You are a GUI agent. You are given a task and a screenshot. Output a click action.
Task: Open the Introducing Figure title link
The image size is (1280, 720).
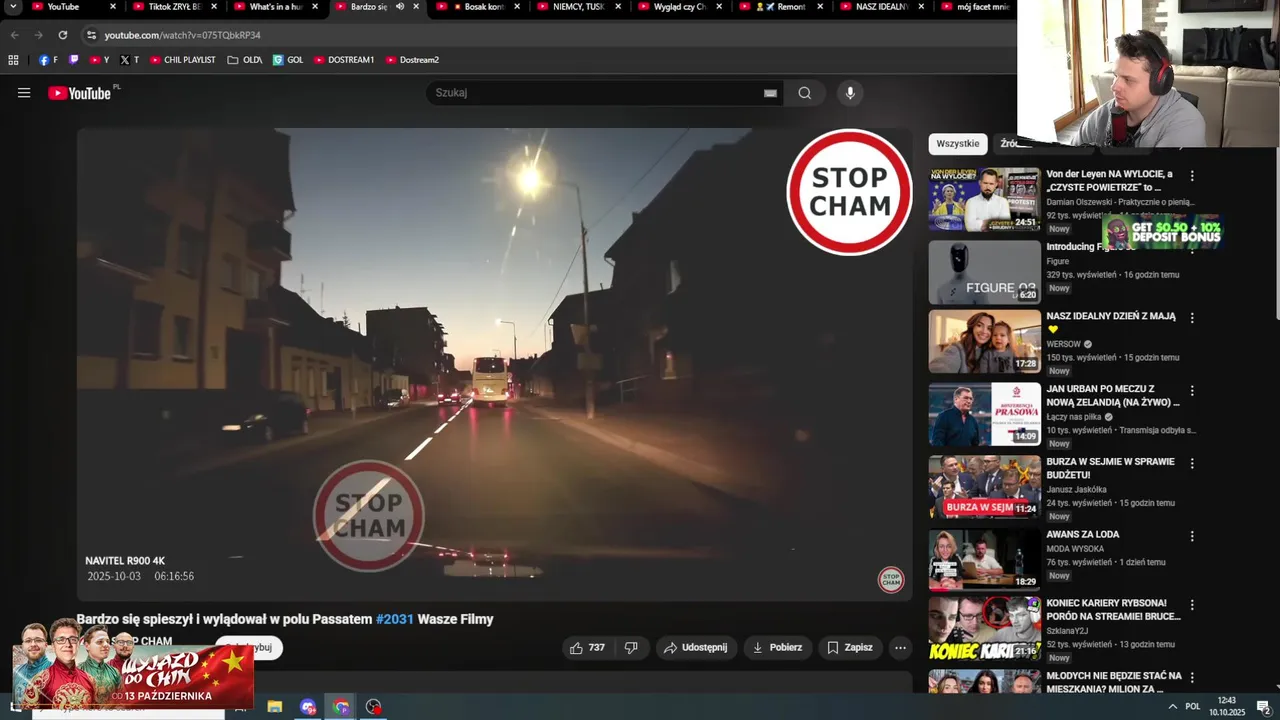click(1090, 247)
